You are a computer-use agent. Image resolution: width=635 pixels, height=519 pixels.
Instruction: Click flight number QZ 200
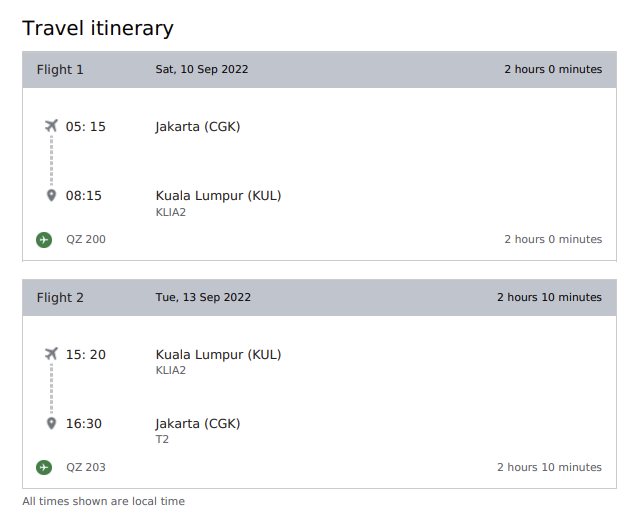[86, 240]
